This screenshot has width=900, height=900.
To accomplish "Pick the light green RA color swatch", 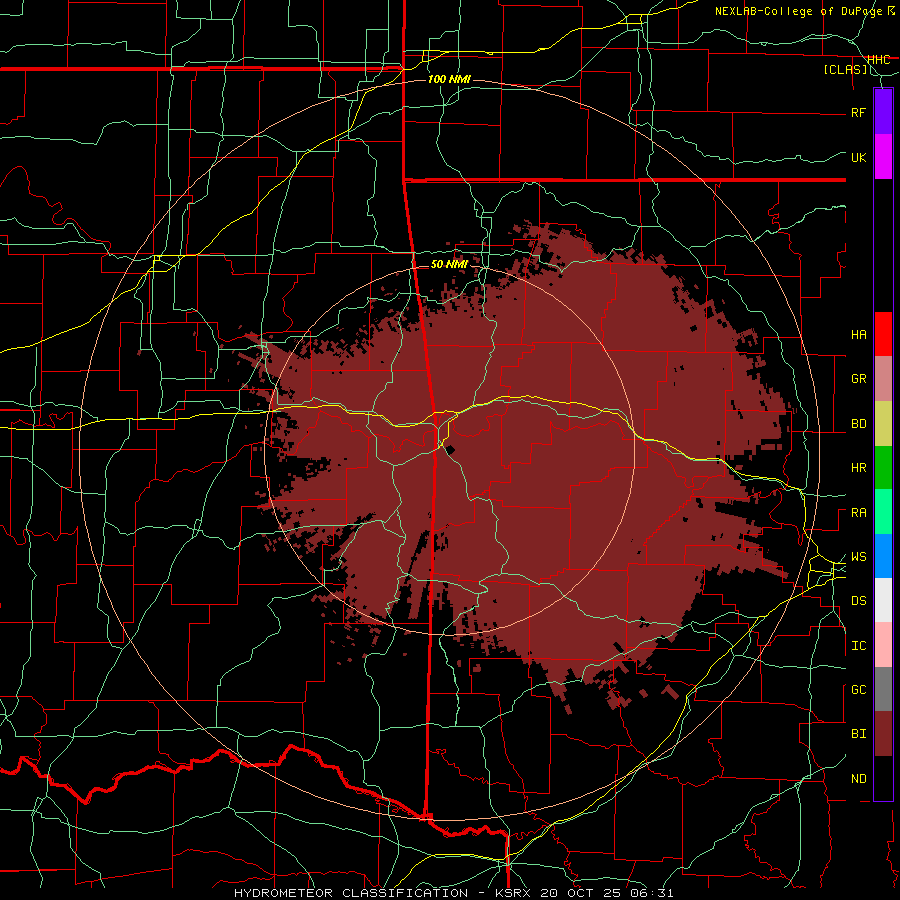I will pos(883,512).
